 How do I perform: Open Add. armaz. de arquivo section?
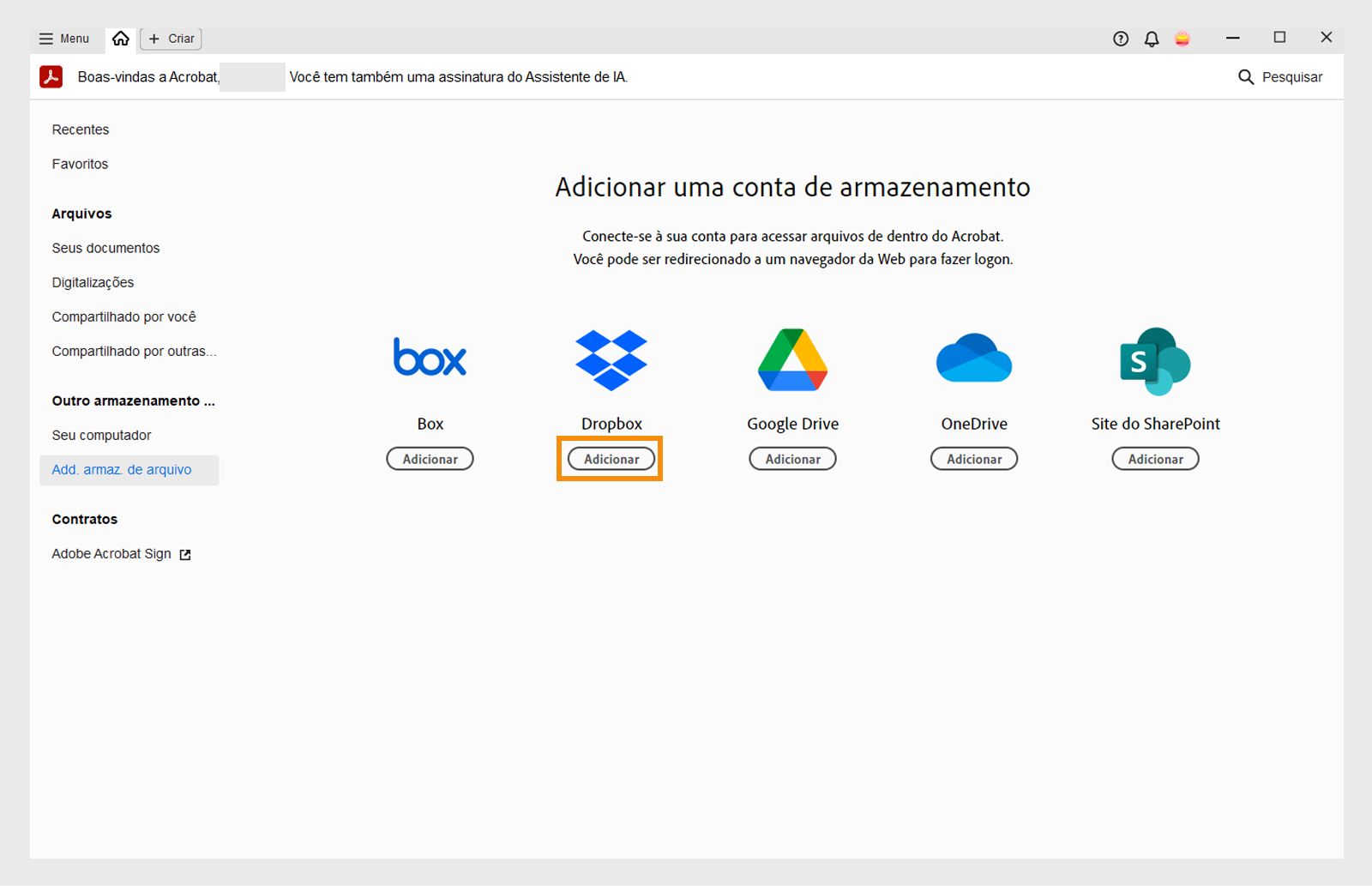[x=121, y=469]
